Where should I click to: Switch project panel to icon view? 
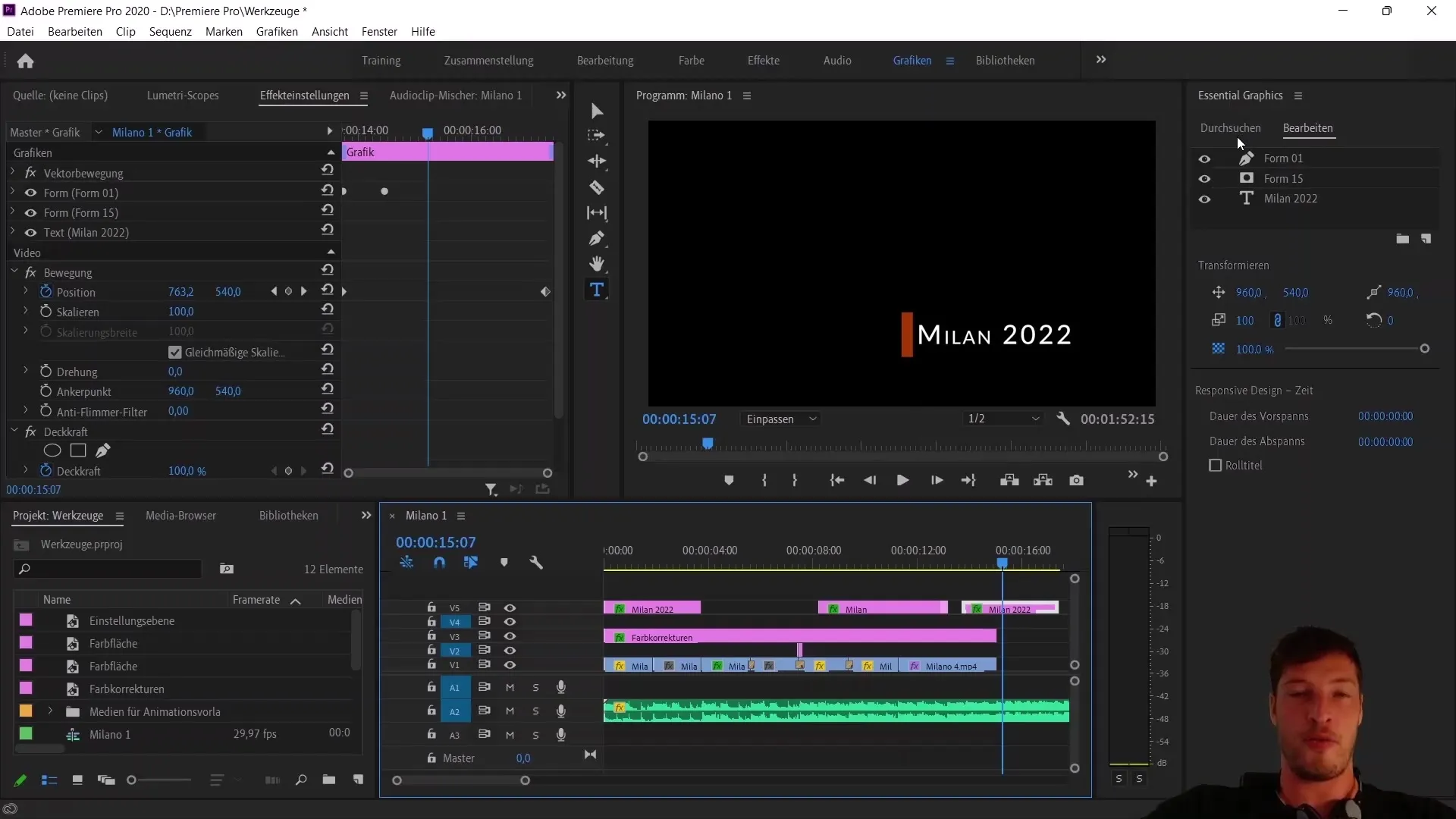pos(77,780)
